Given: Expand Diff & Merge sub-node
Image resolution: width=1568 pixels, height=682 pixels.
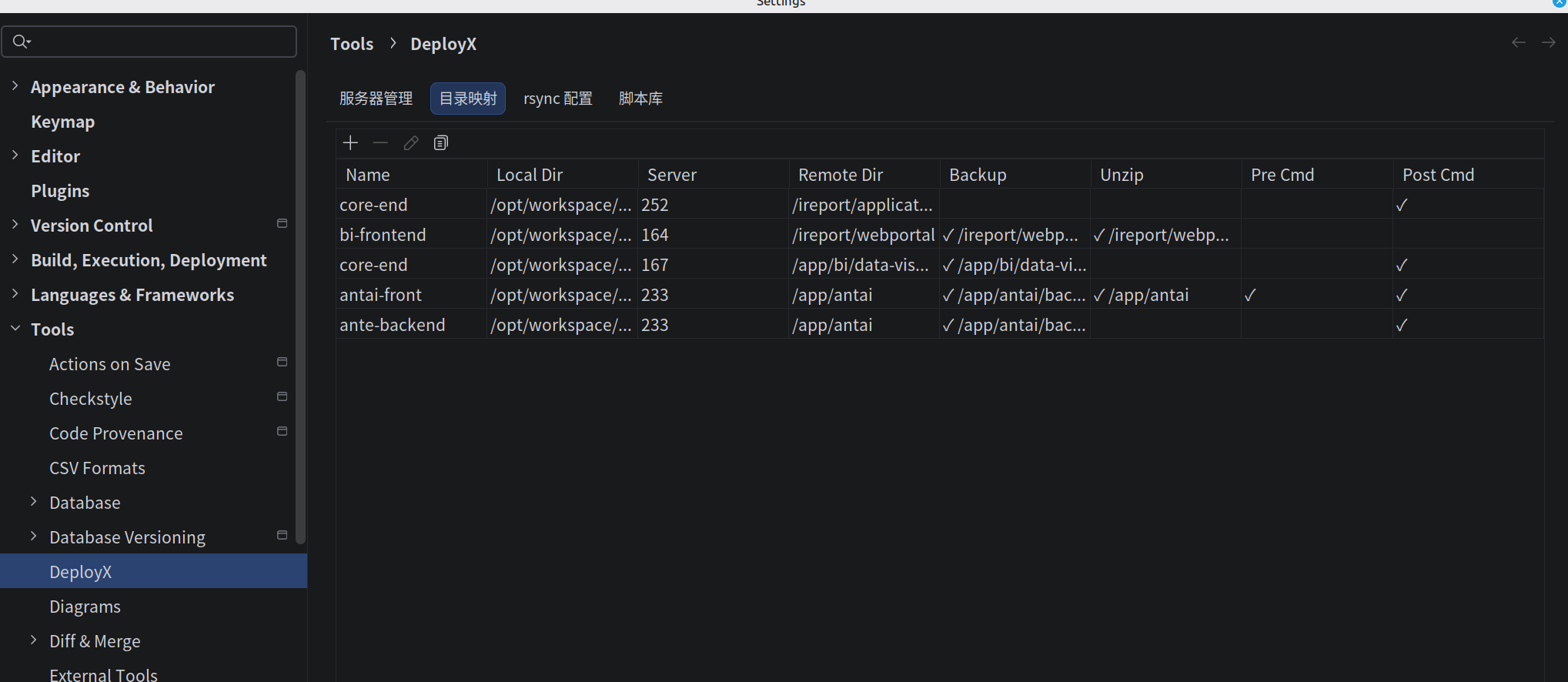Looking at the screenshot, I should pyautogui.click(x=34, y=640).
